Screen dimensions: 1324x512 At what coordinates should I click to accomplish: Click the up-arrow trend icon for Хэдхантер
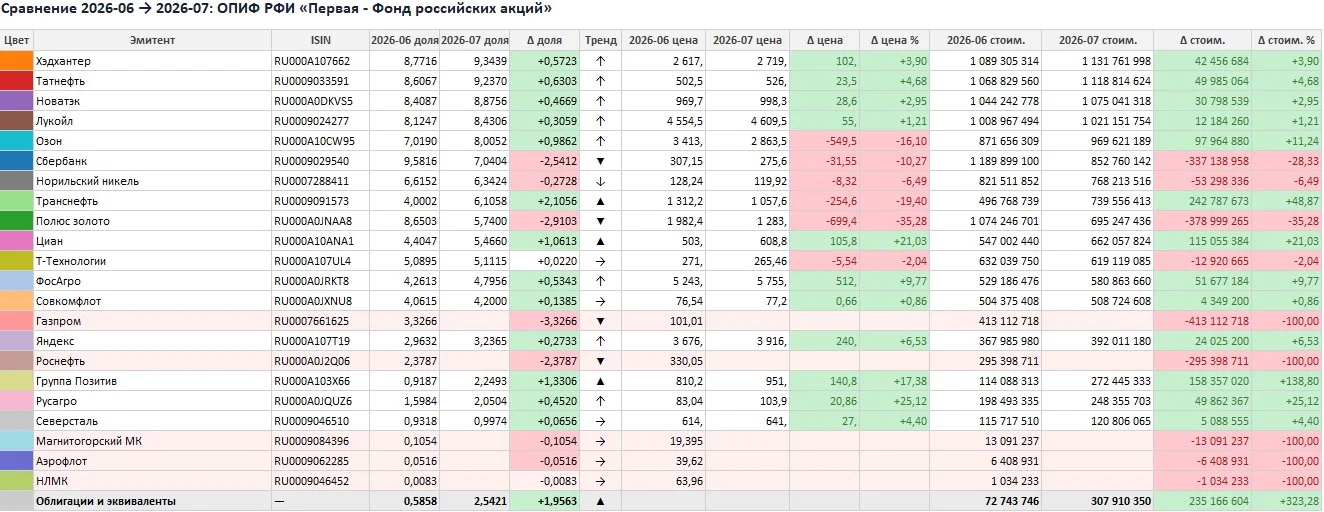tap(600, 61)
